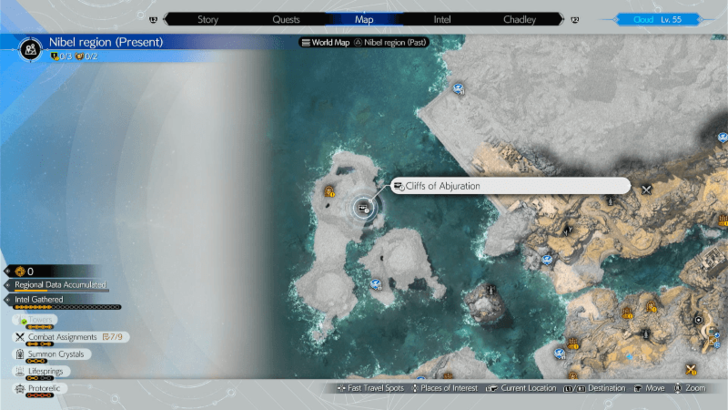Select crossed-swords combat icon right of tooltip

pos(647,189)
